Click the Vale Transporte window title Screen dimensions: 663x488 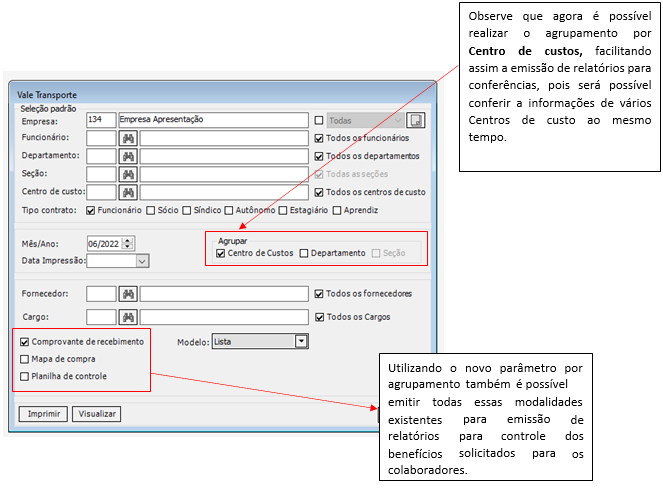coord(47,95)
